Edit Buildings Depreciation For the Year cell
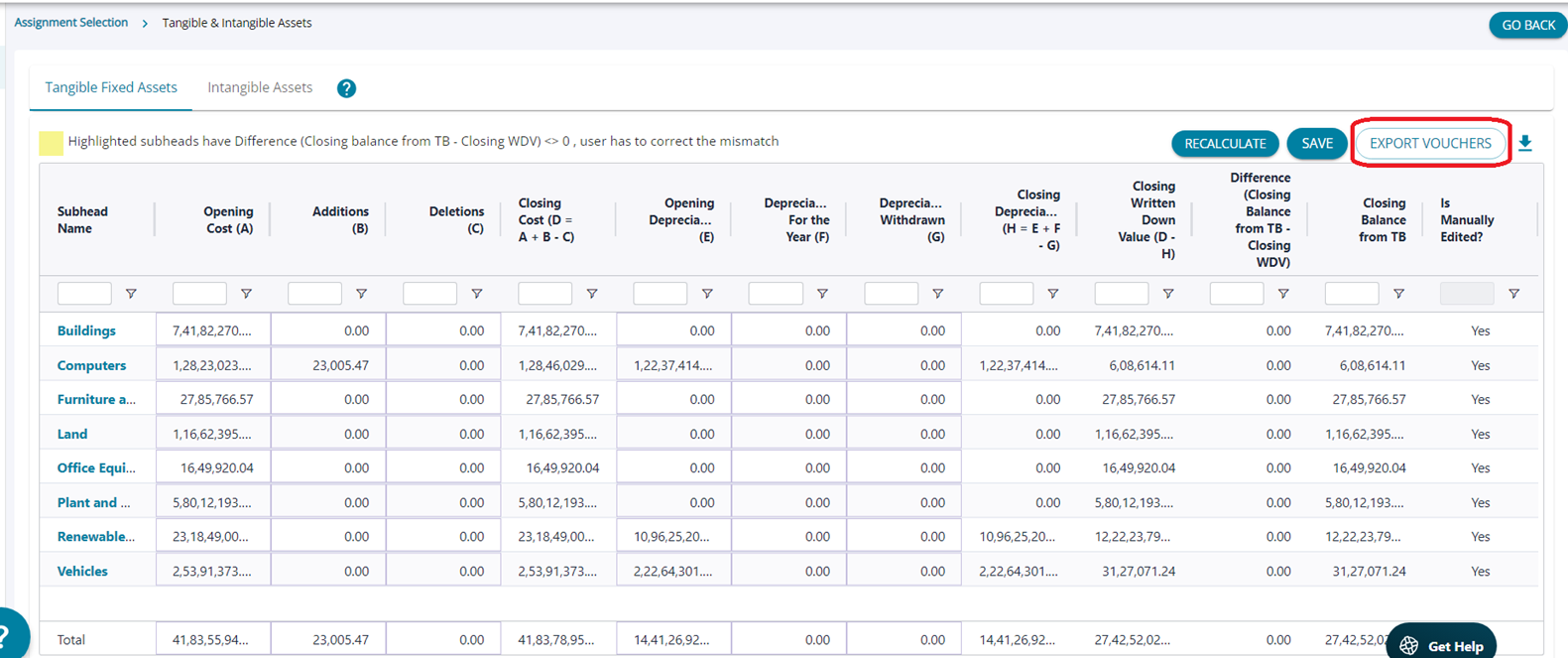The height and width of the screenshot is (658, 1568). pos(788,330)
